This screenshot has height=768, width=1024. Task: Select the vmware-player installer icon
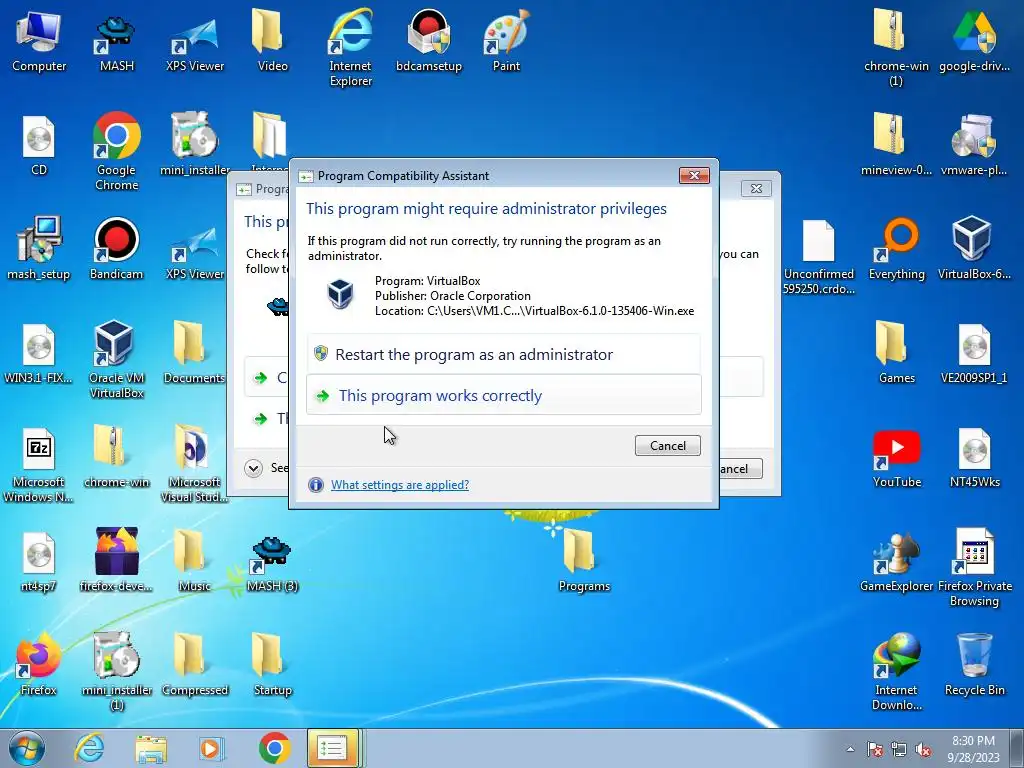tap(974, 144)
